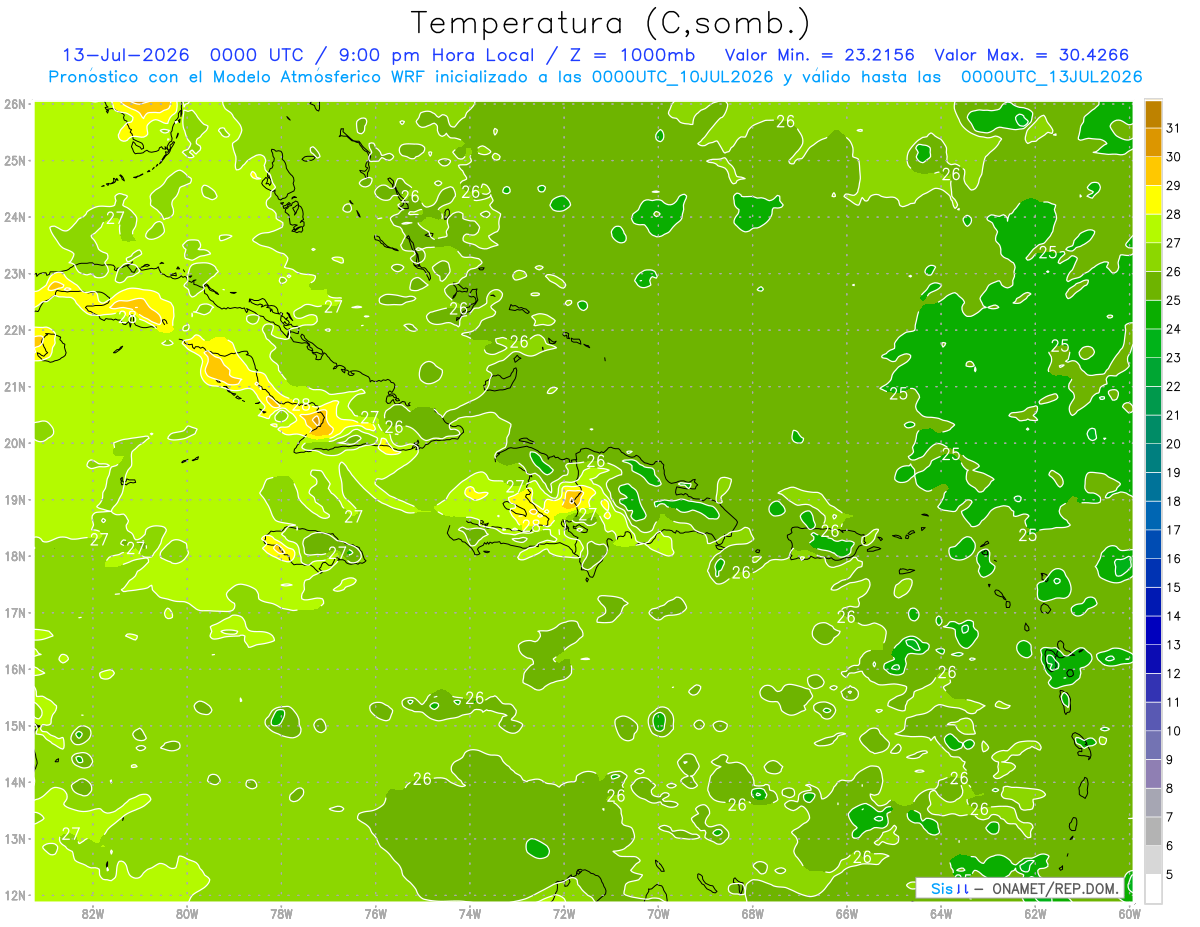Click longitude axis label "76W"
The image size is (1200, 927).
point(375,913)
